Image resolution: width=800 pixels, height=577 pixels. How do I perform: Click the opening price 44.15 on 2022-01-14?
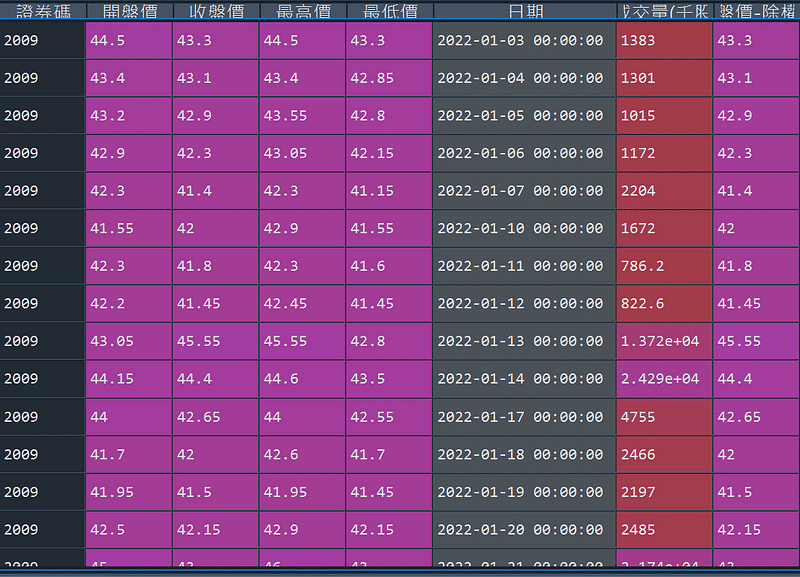coord(128,379)
